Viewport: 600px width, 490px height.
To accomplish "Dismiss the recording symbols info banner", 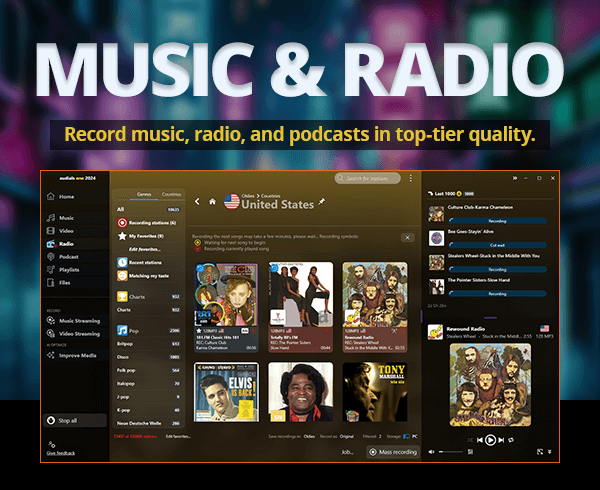I will (408, 238).
